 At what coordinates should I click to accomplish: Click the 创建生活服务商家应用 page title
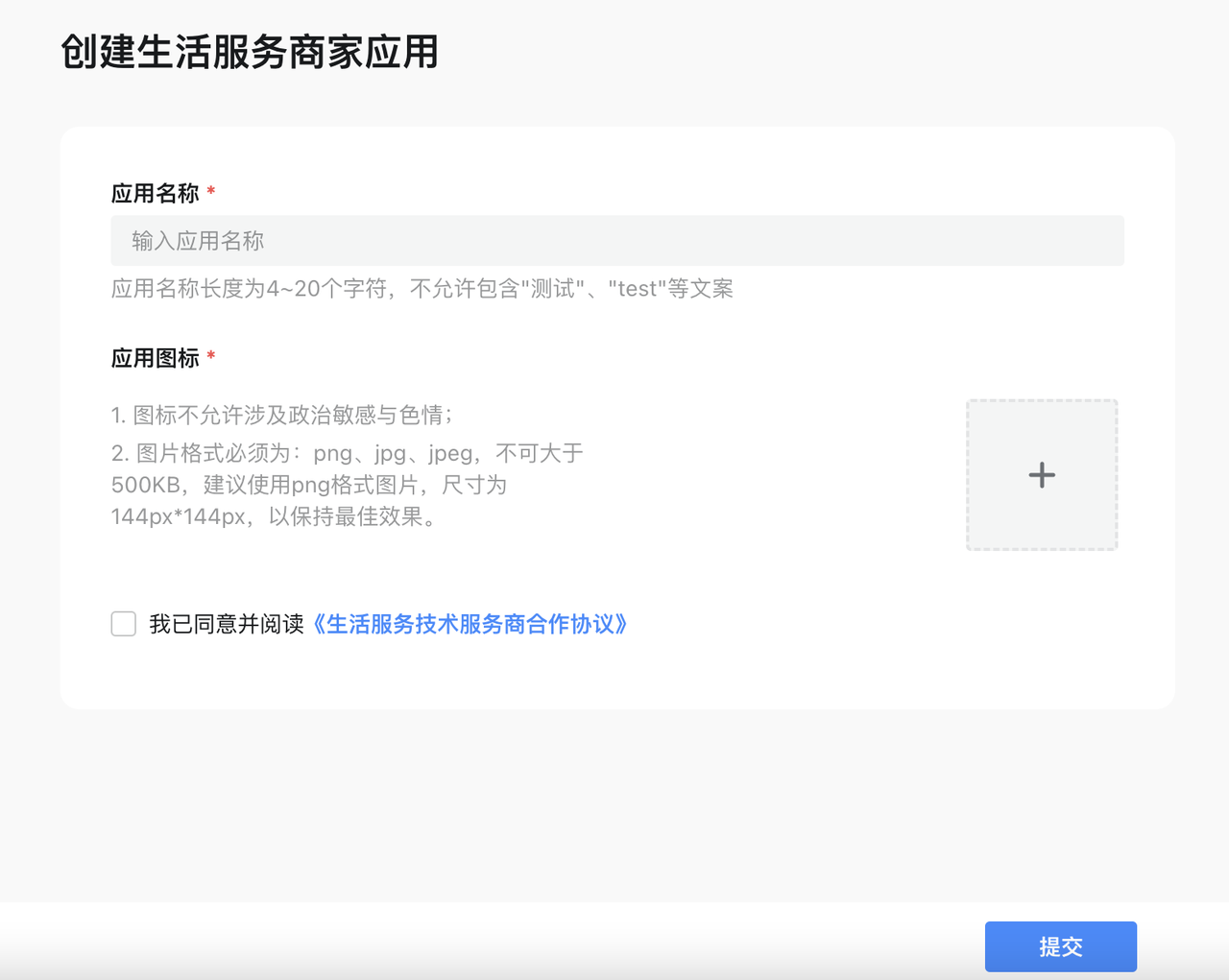coord(250,52)
